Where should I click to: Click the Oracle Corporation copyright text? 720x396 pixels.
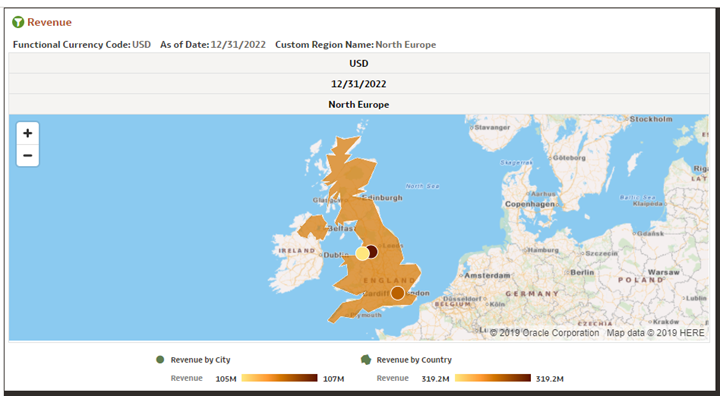click(544, 333)
